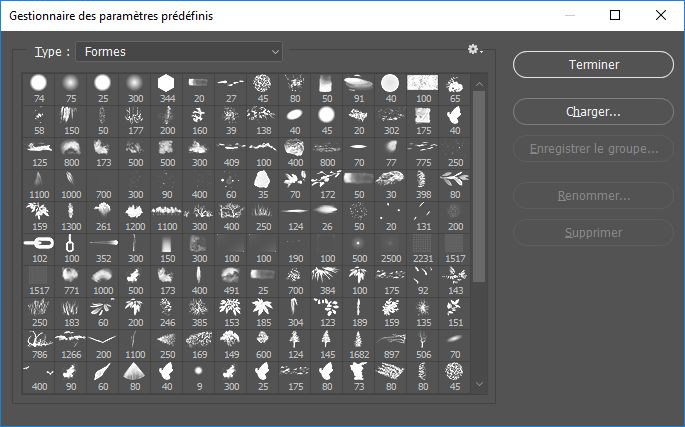Select the chain link brush labeled 102
This screenshot has width=685, height=427.
[39, 244]
